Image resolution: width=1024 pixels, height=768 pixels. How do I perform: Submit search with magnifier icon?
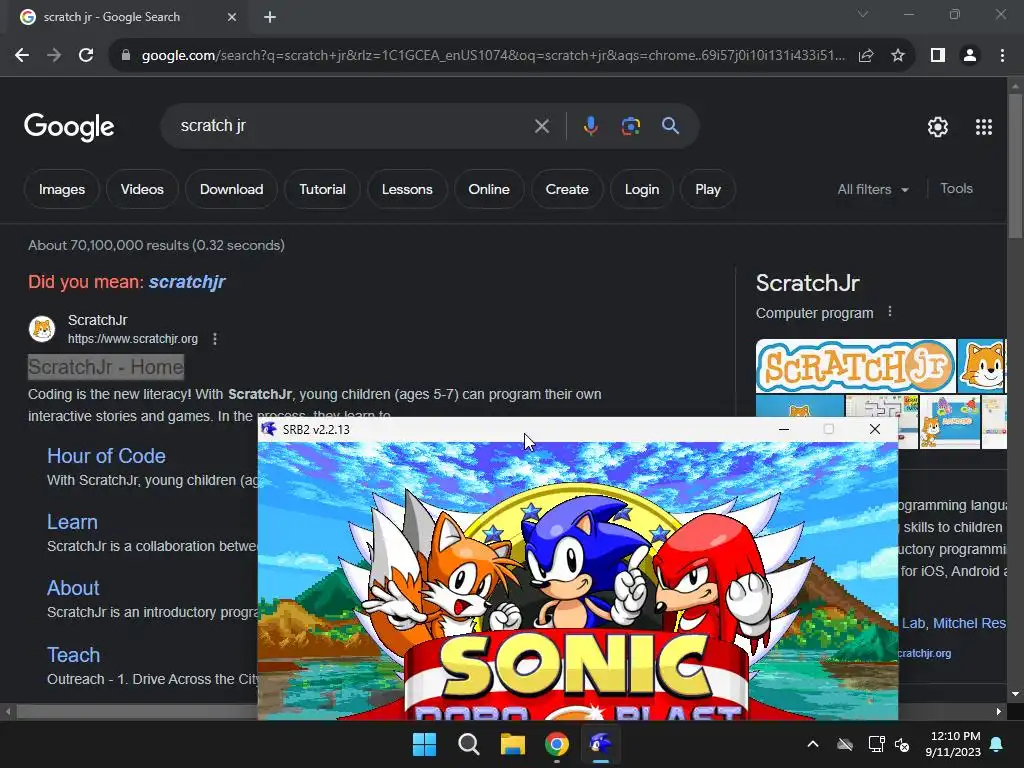670,126
